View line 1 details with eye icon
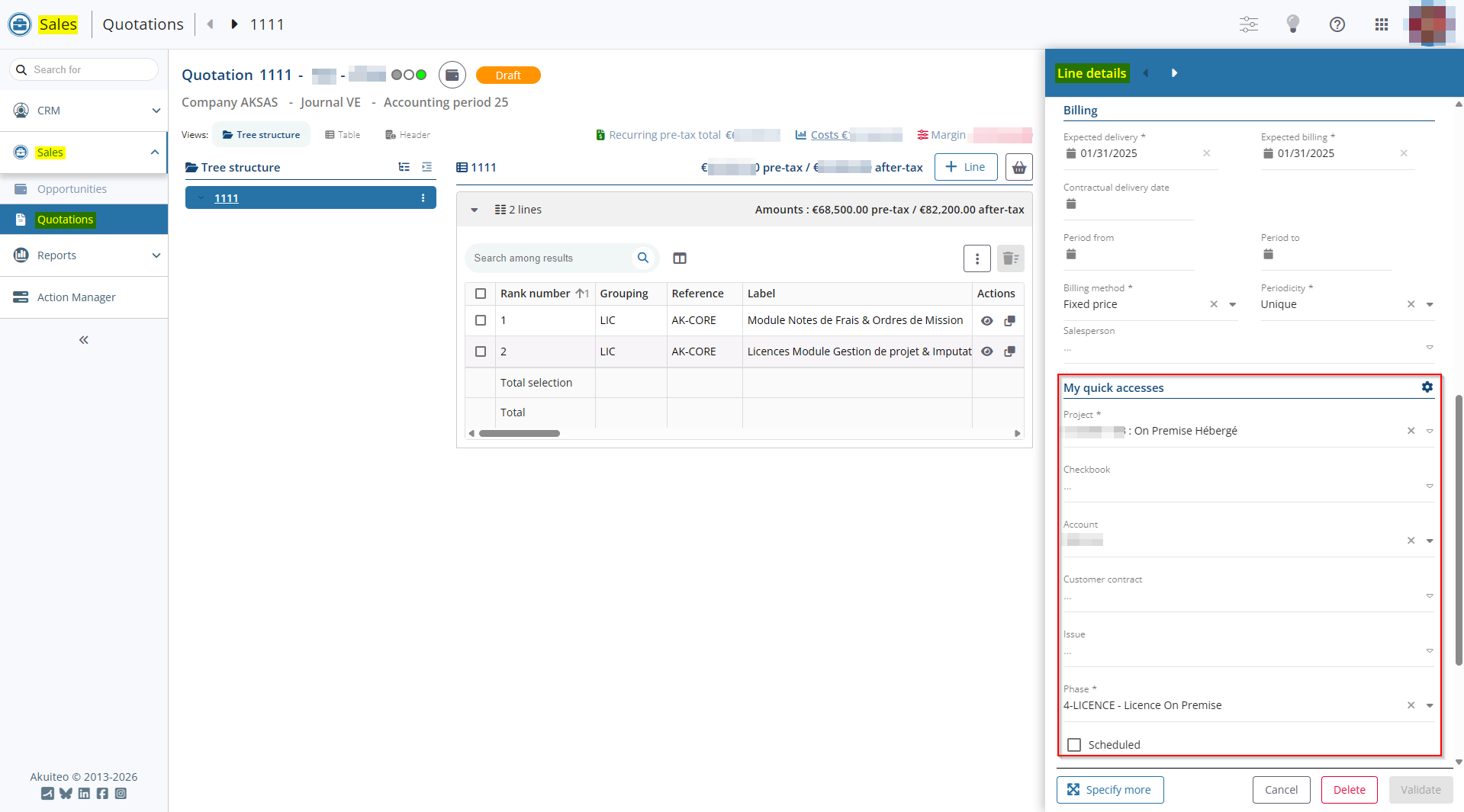This screenshot has height=812, width=1464. tap(986, 321)
